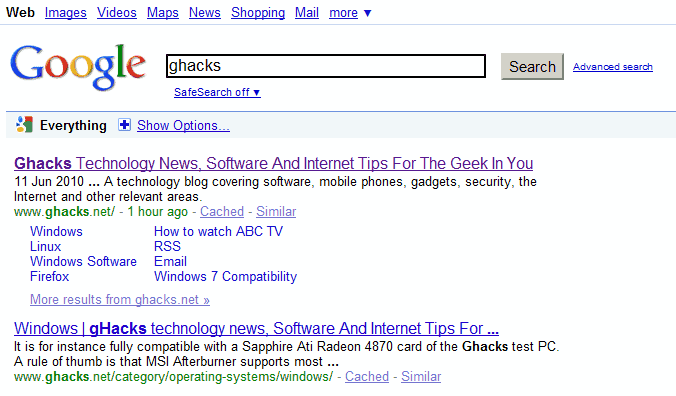
Task: Open the Ghacks Technology News result
Action: pyautogui.click(x=273, y=163)
